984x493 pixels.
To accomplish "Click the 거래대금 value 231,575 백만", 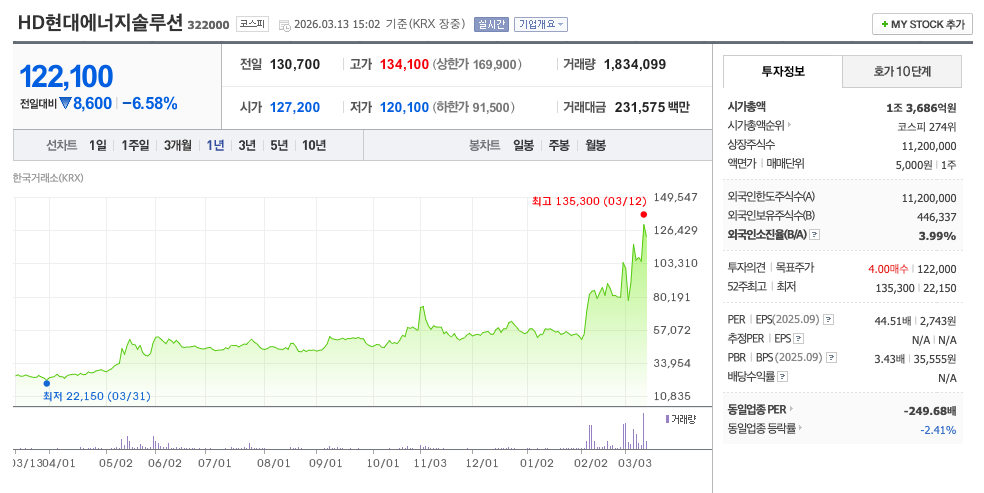I will [652, 107].
